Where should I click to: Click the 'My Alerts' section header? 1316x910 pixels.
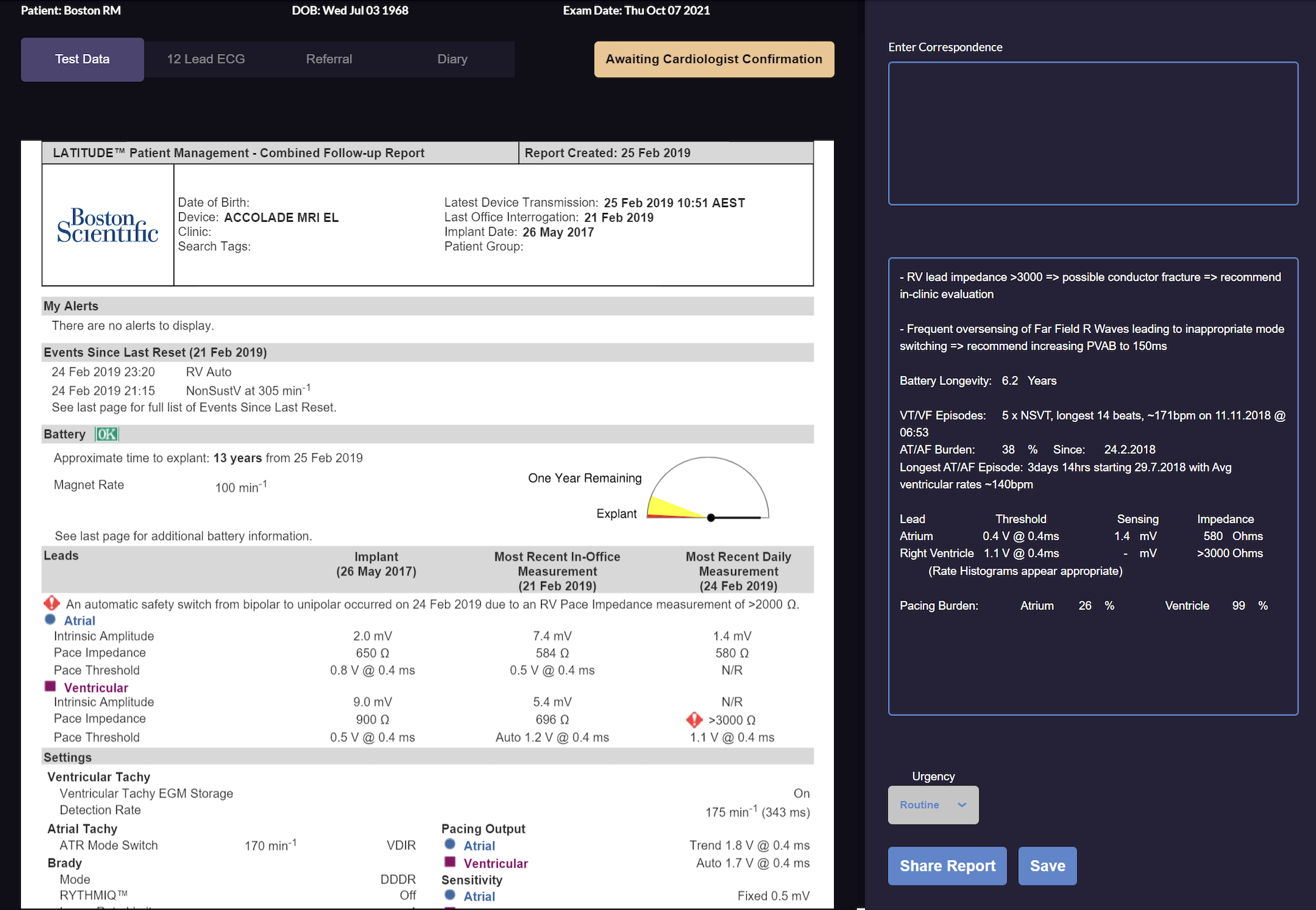(x=427, y=306)
